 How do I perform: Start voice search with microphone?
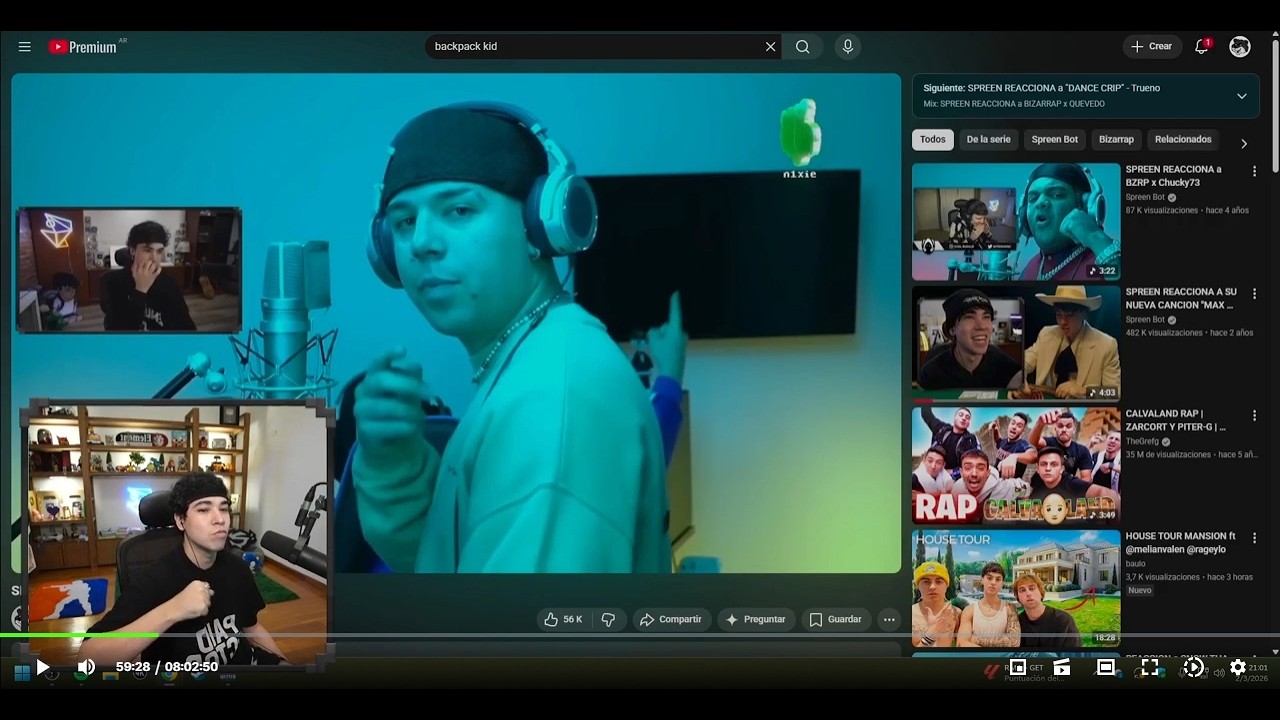pos(848,47)
